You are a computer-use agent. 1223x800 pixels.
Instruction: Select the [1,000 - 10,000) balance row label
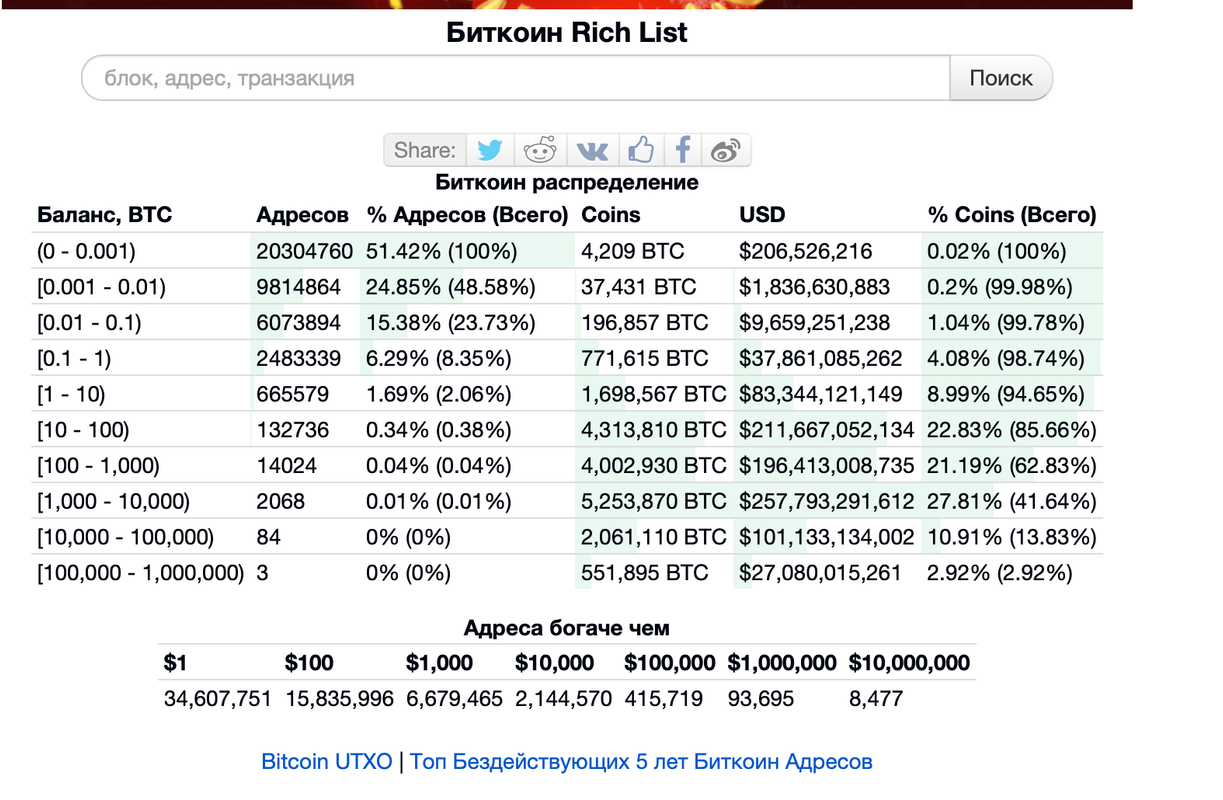click(113, 501)
